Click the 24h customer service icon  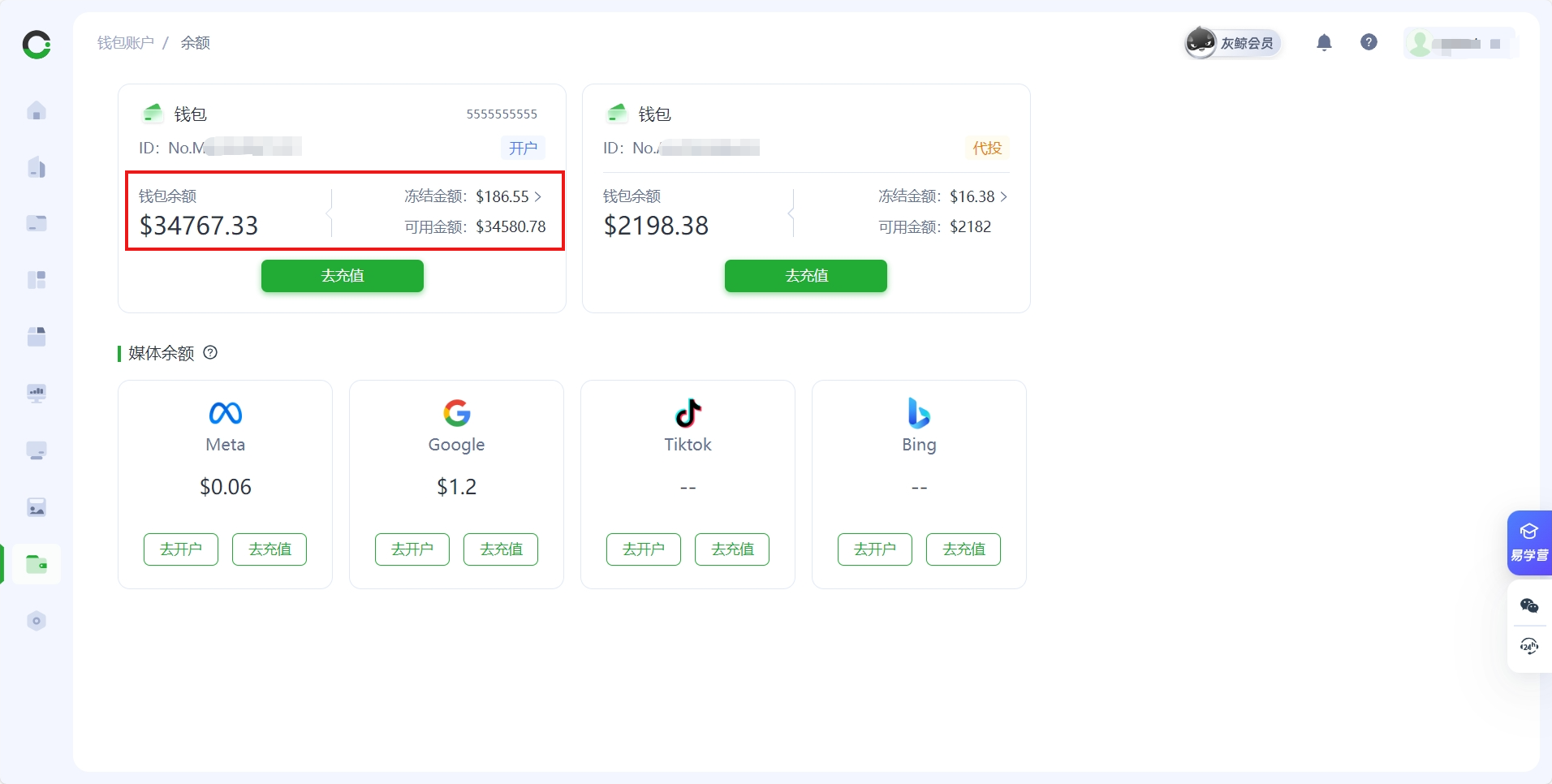[x=1529, y=647]
